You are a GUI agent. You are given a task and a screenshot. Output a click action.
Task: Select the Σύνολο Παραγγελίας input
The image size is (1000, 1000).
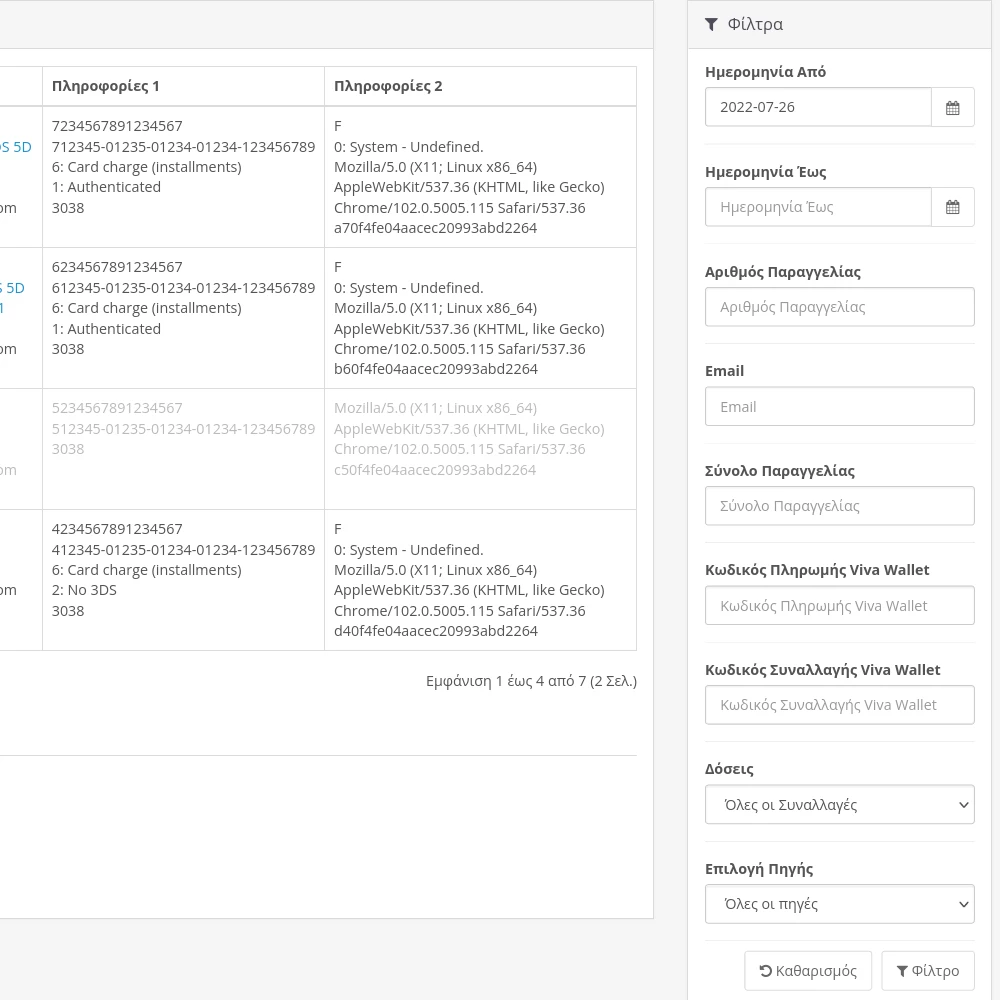pyautogui.click(x=839, y=506)
